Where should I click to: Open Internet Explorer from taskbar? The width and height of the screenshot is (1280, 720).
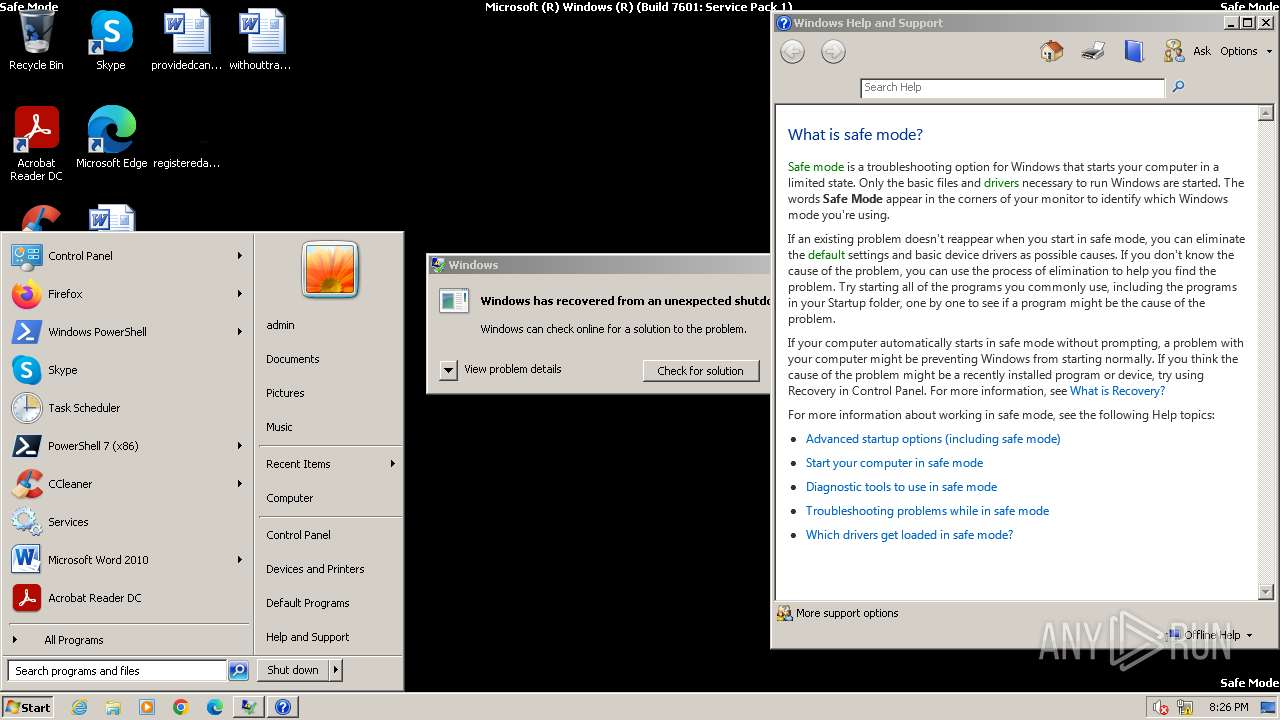pyautogui.click(x=79, y=707)
